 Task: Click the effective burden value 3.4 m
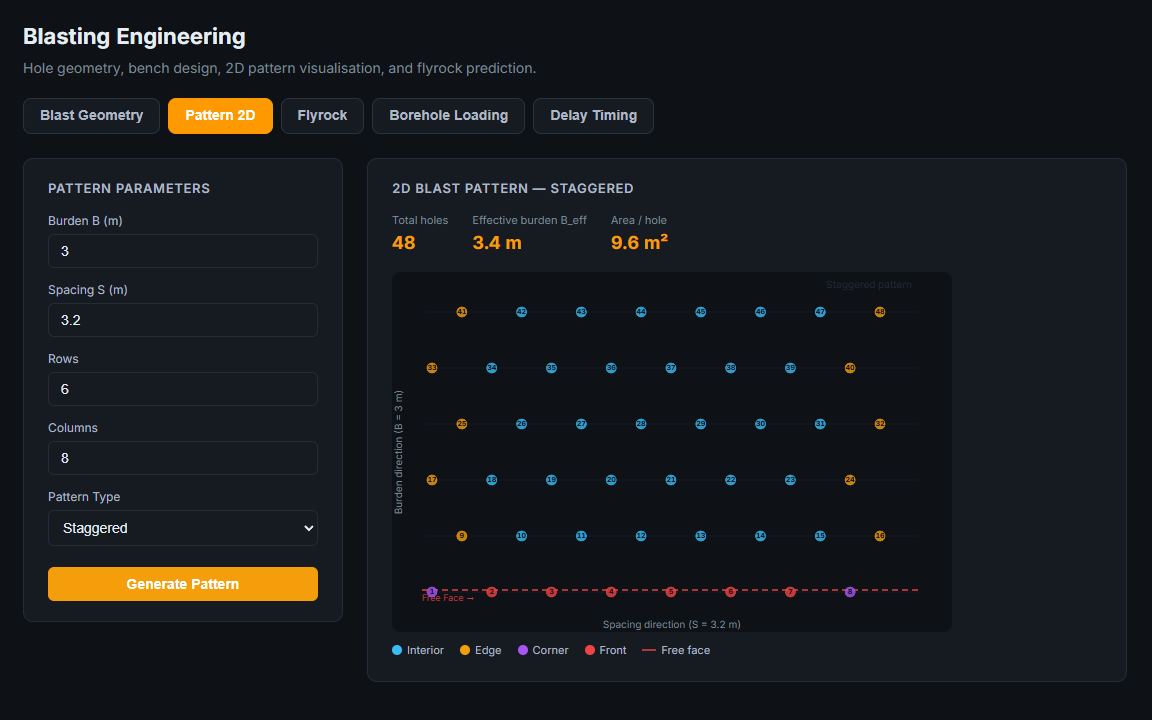(x=497, y=242)
